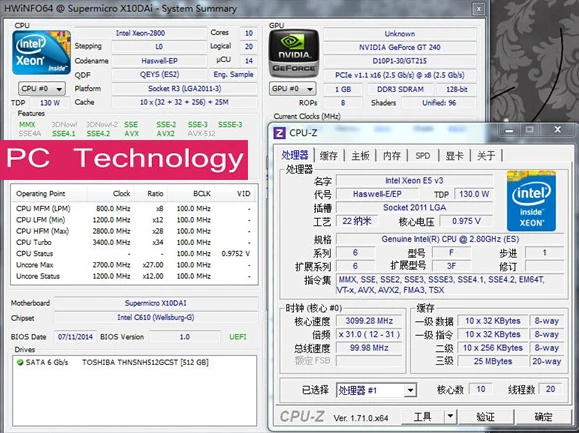Click the 确定 button in CPU-Z

coord(543,416)
